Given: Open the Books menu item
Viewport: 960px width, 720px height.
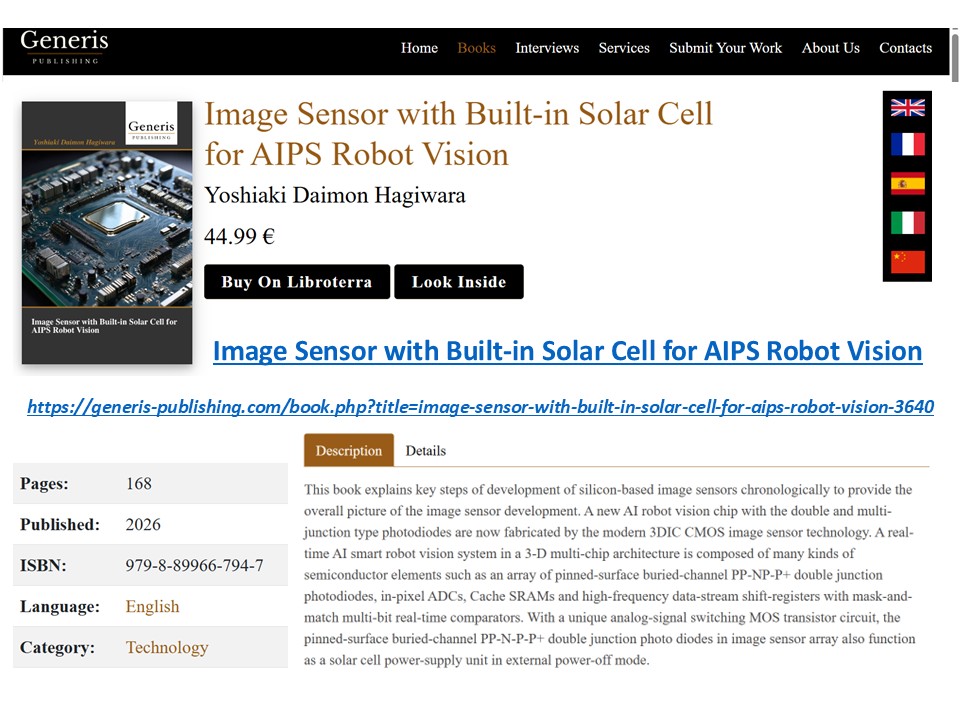Looking at the screenshot, I should (476, 48).
